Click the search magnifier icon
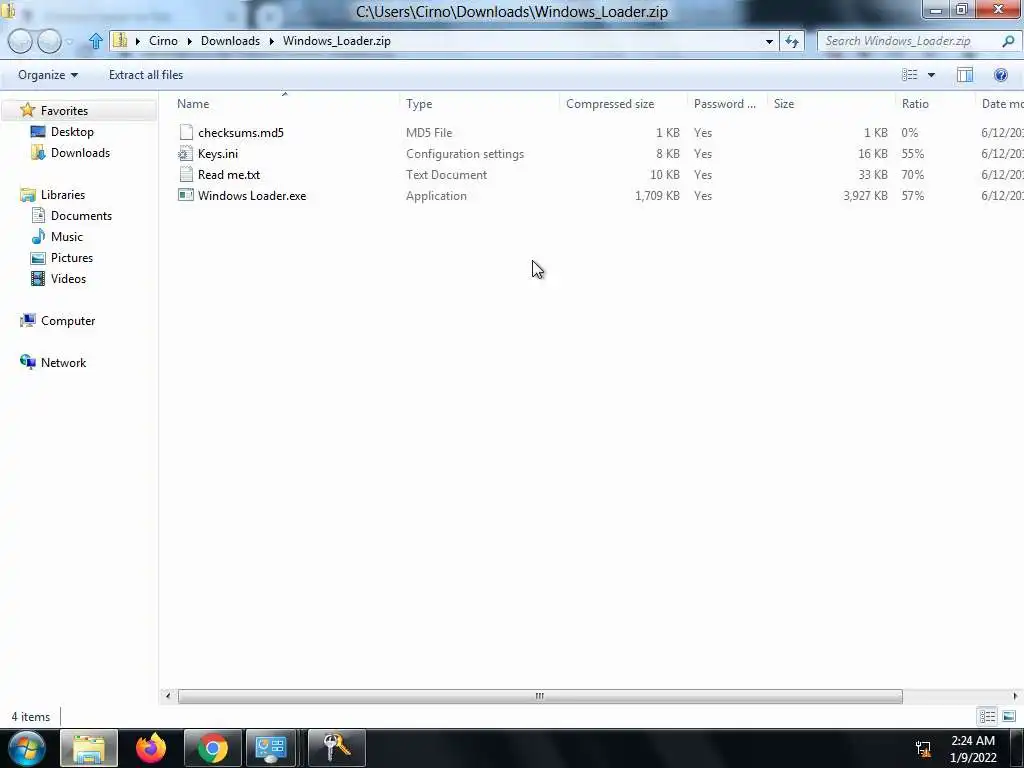Screen dimensions: 1024x768 1008,41
